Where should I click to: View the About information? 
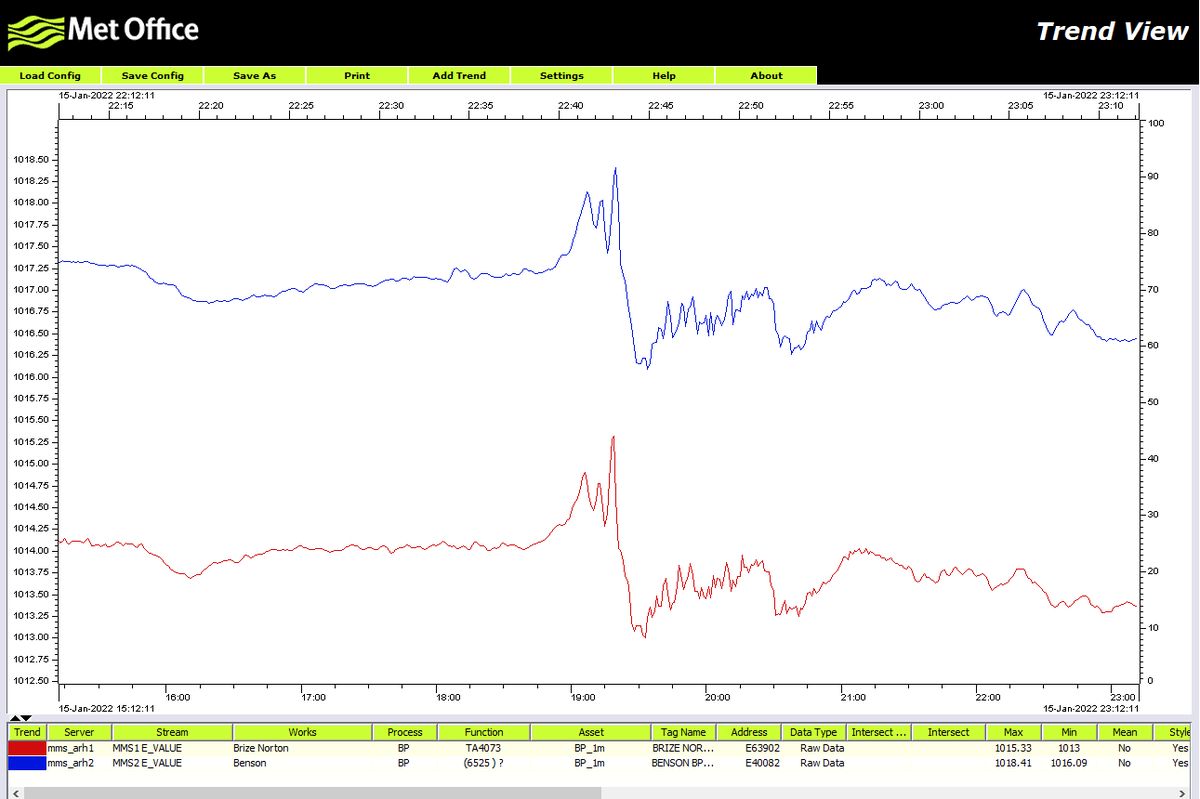coord(766,75)
